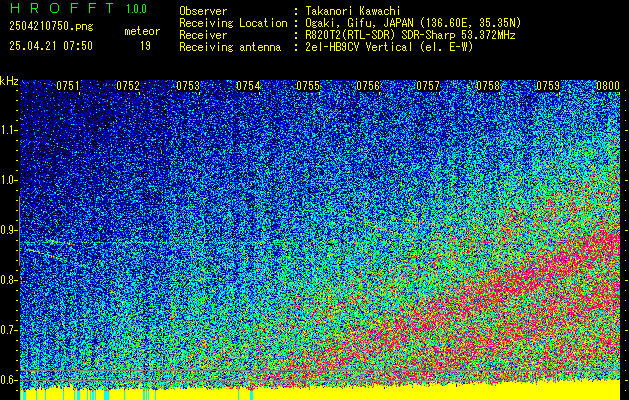Click the 0753 time marker
Viewport: 629px width, 400px height.
point(188,86)
